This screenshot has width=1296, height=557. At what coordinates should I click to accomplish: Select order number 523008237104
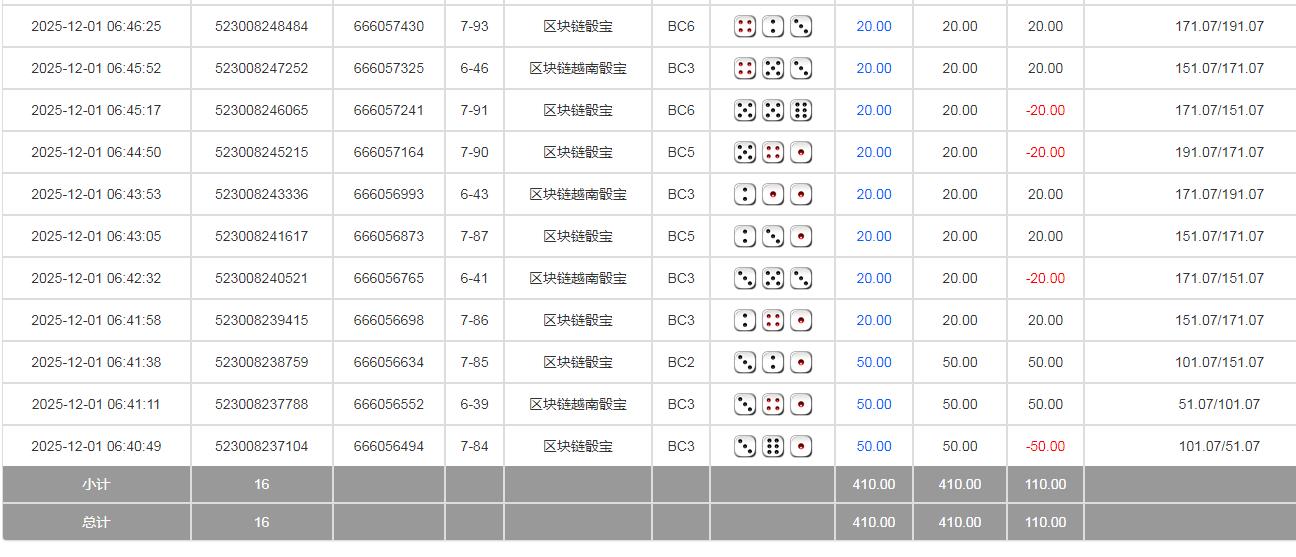[x=262, y=447]
